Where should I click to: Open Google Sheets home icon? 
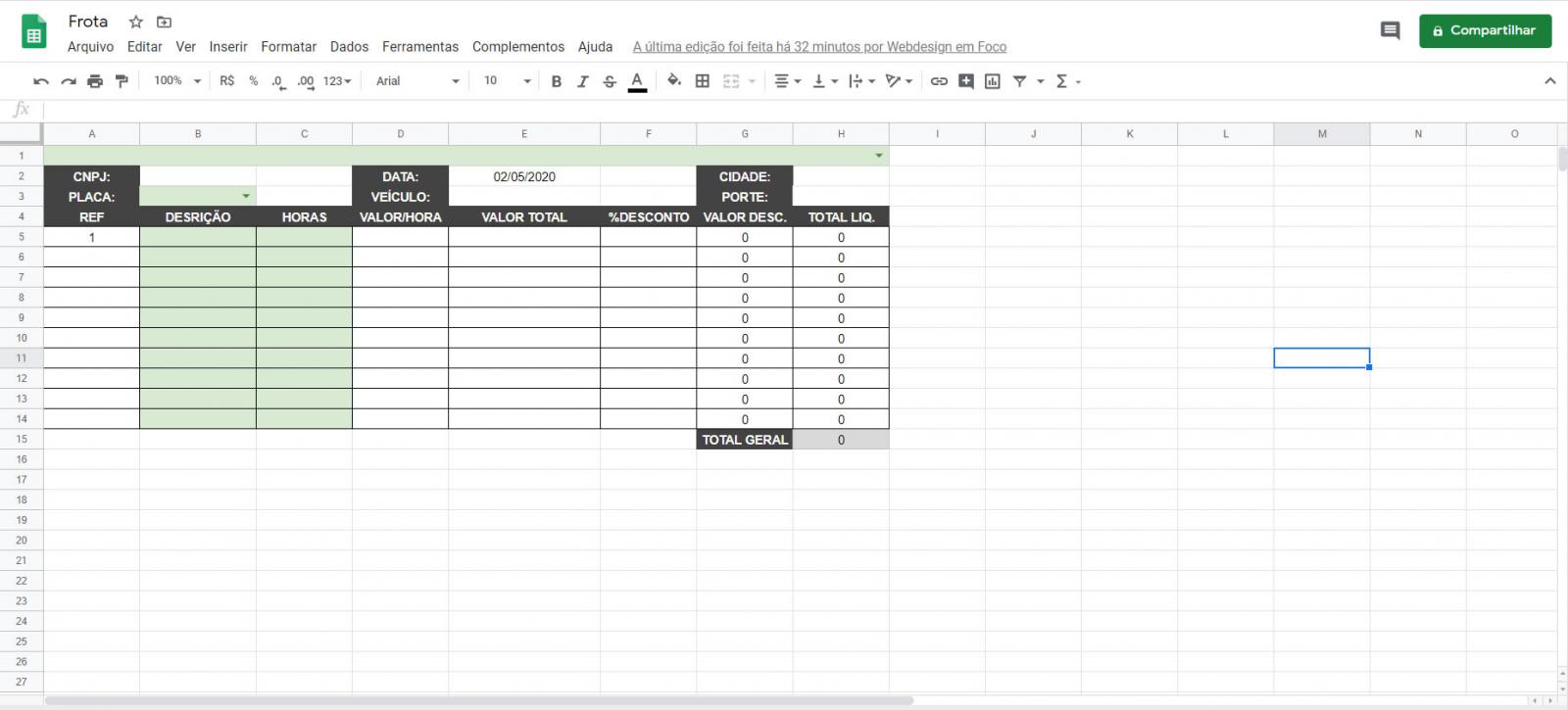[33, 31]
